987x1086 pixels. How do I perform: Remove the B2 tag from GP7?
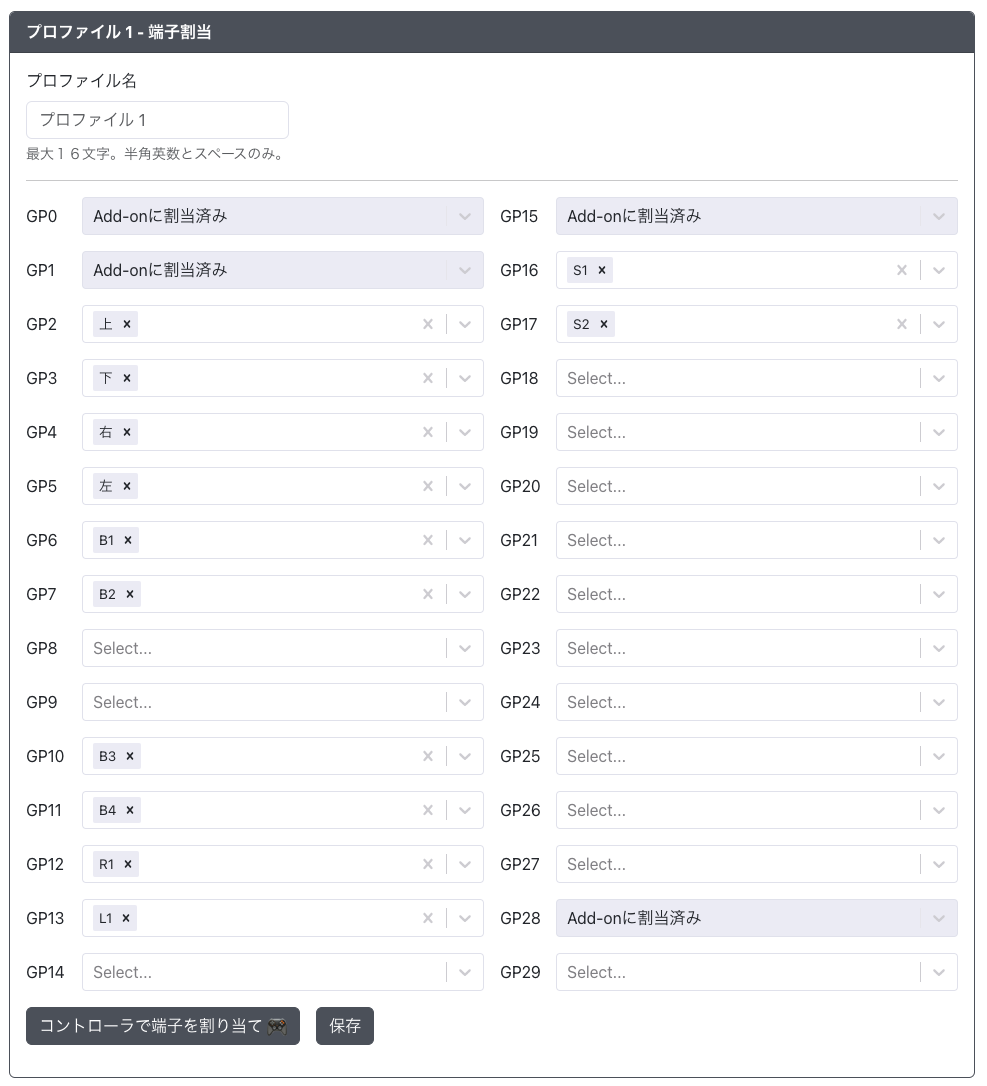click(130, 594)
